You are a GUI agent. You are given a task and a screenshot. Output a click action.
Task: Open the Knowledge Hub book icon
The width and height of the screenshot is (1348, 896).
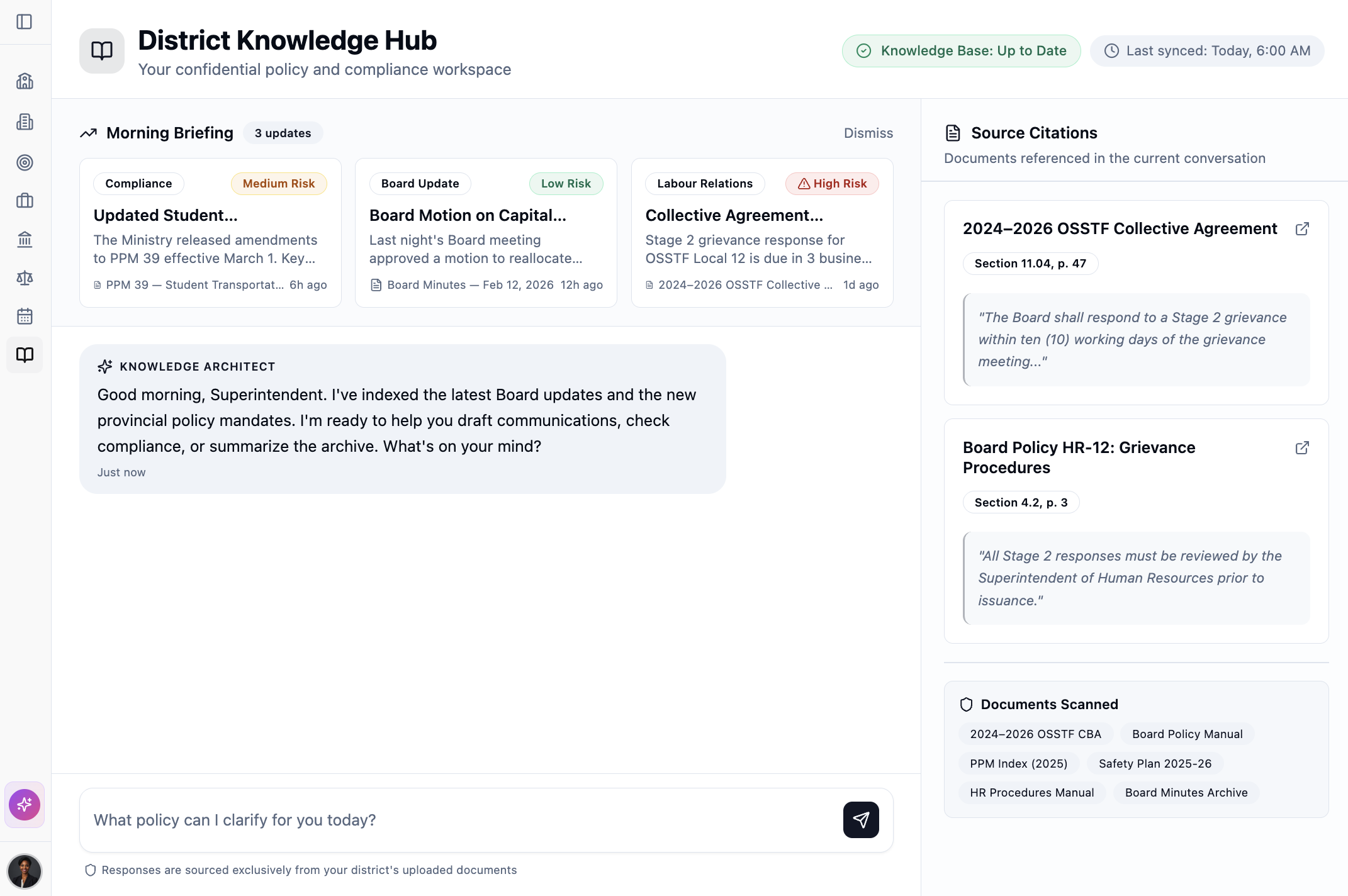coord(25,354)
